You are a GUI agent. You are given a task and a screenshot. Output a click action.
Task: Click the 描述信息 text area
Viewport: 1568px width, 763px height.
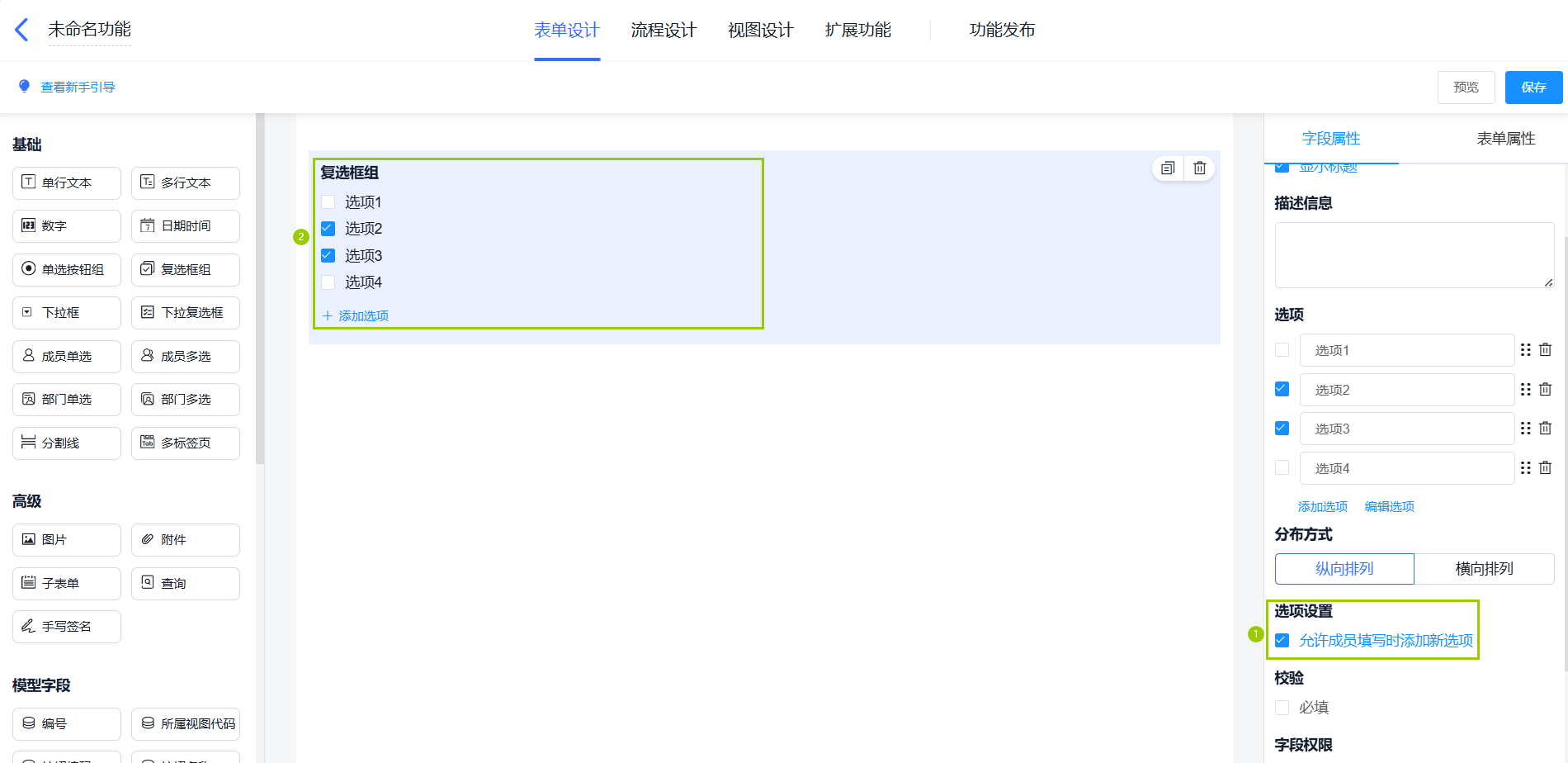pos(1415,255)
